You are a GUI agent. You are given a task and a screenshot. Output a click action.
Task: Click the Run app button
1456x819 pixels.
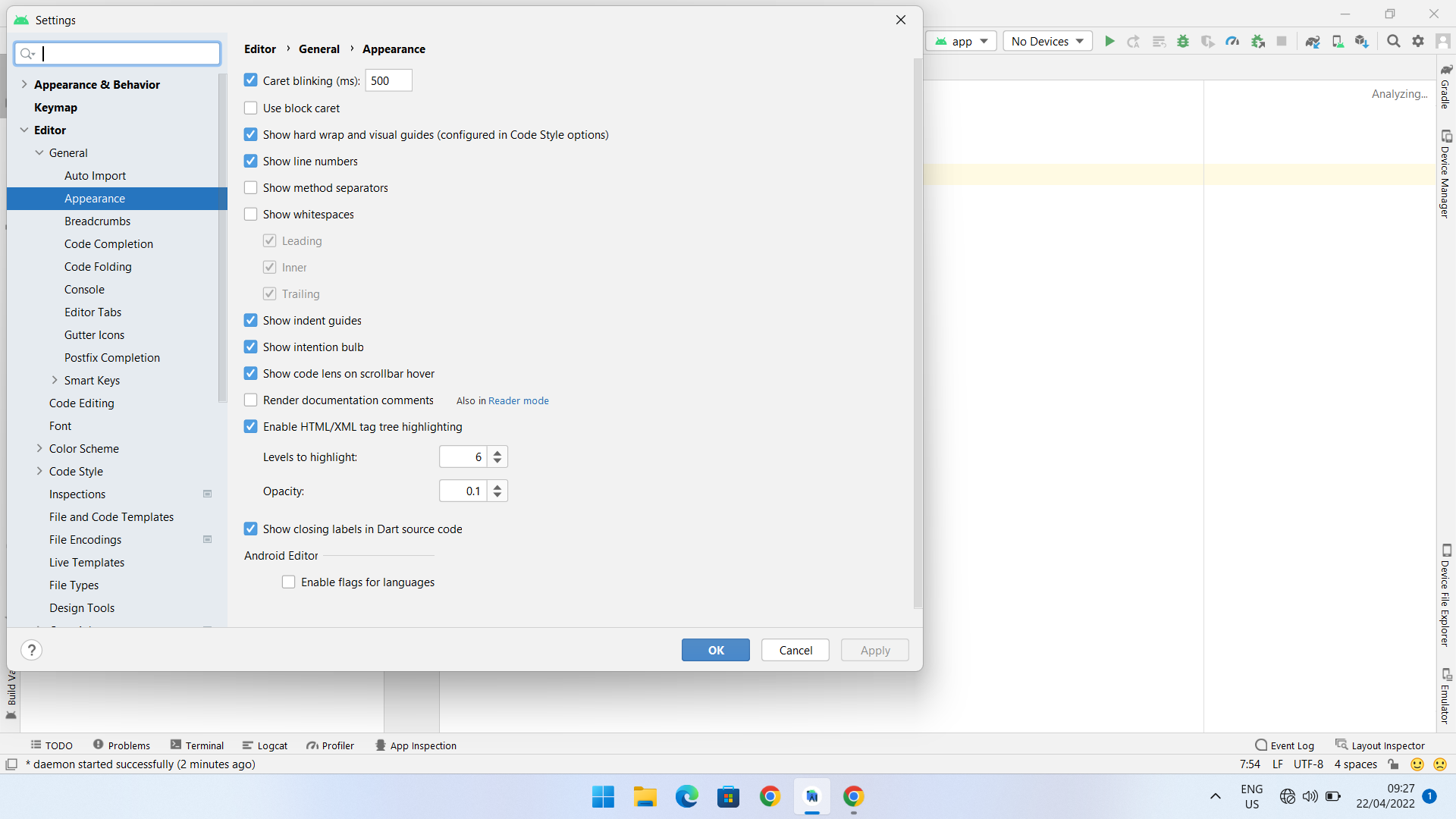click(1111, 41)
